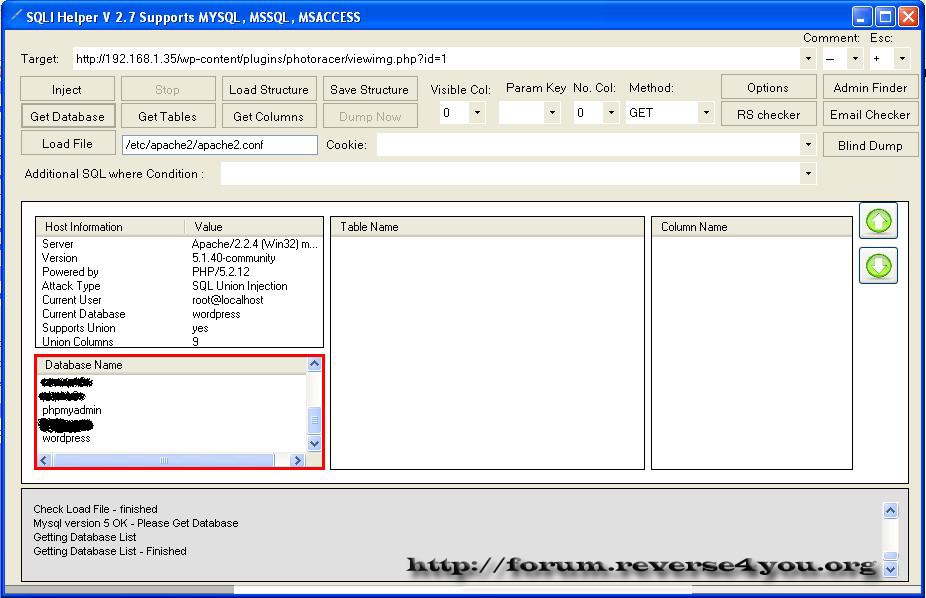Click Save Structure button

(370, 89)
